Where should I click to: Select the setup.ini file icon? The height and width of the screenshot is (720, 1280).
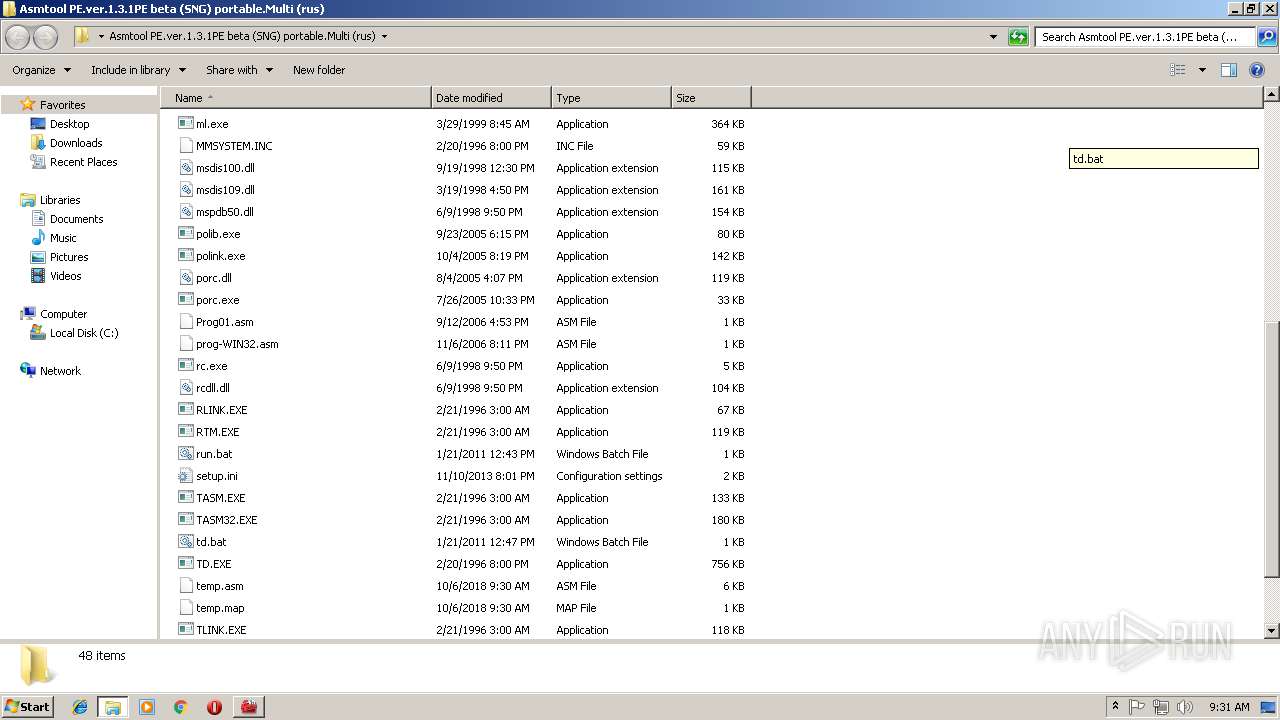[x=185, y=475]
